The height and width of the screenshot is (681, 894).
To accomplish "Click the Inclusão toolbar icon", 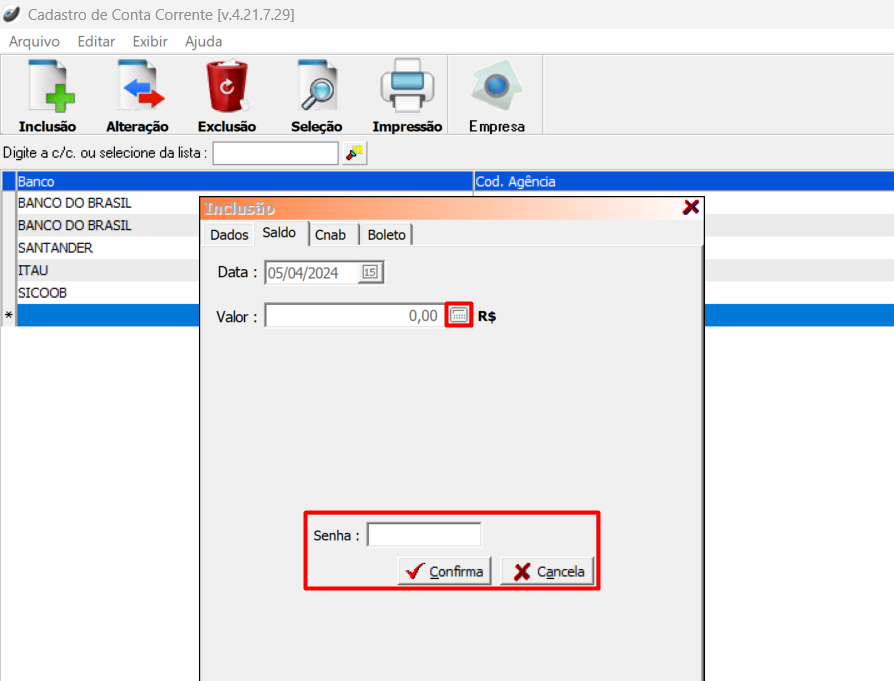I will pyautogui.click(x=47, y=87).
